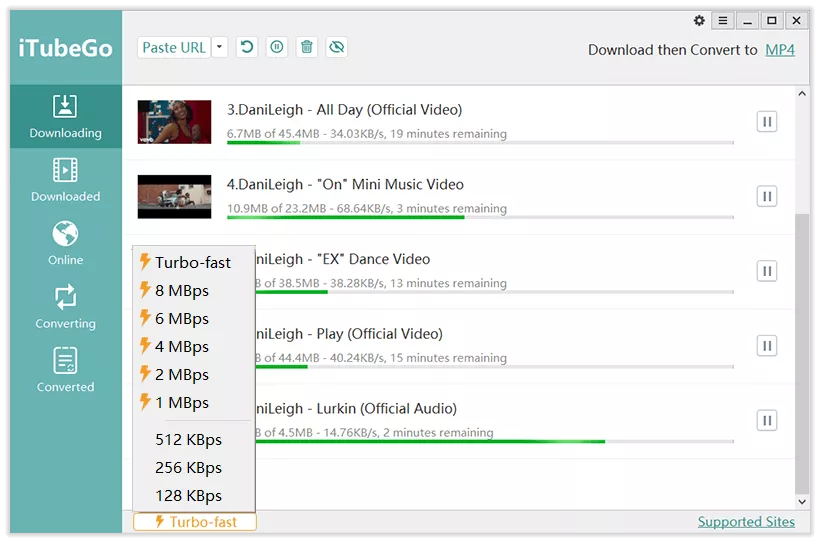Pause the Lurkin Official Audio download
Image resolution: width=820 pixels, height=543 pixels.
[766, 420]
